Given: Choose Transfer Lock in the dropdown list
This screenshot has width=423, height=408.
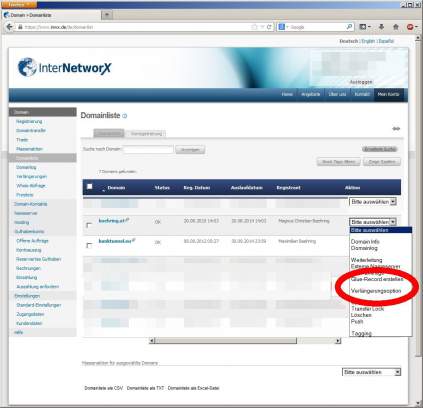Looking at the screenshot, I should tap(367, 309).
